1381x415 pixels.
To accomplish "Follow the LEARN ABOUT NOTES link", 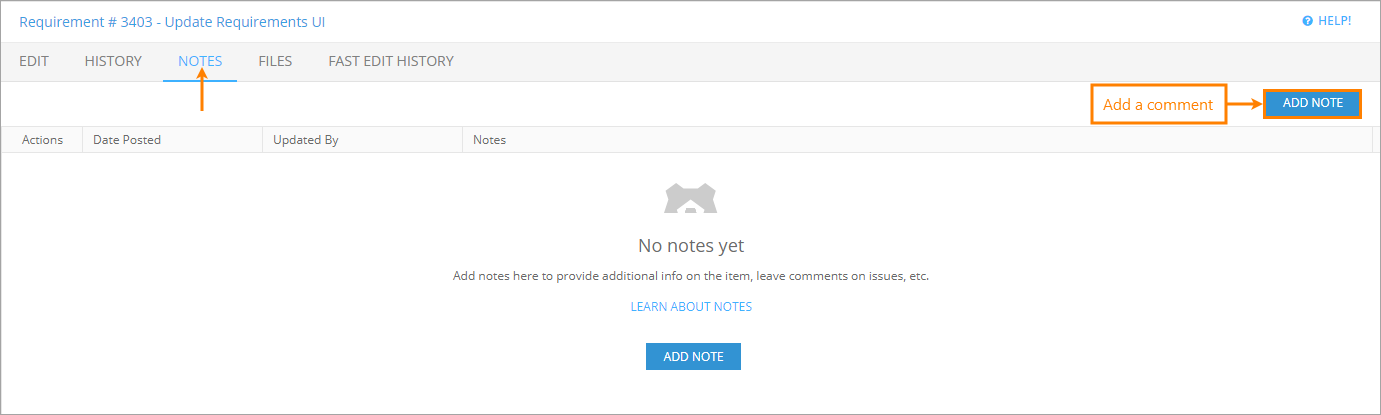I will click(691, 307).
